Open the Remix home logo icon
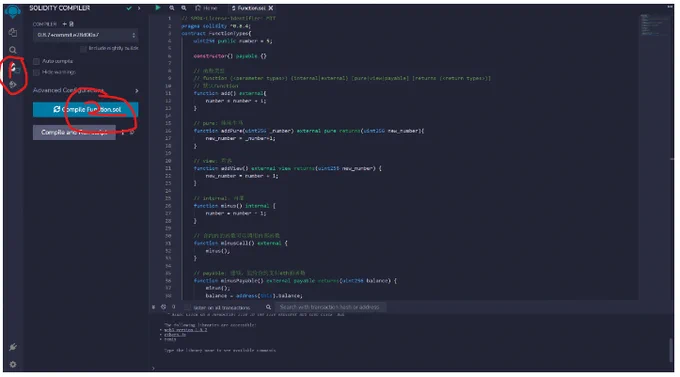This screenshot has height=377, width=680. point(13,11)
